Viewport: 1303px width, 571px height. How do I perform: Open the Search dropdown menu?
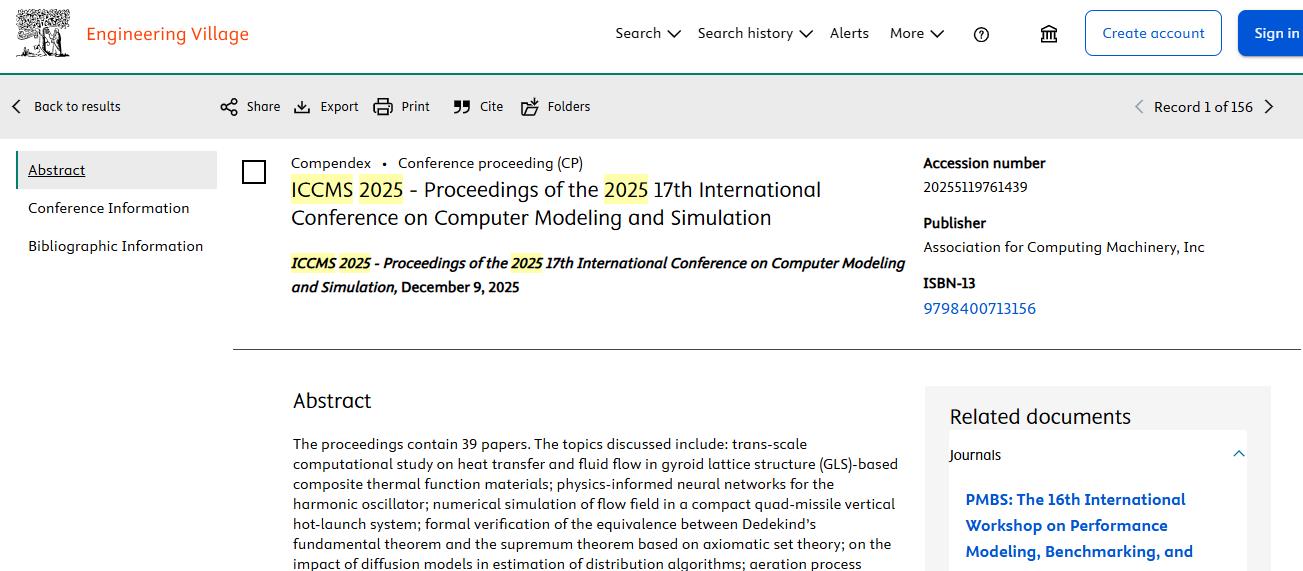click(x=647, y=33)
